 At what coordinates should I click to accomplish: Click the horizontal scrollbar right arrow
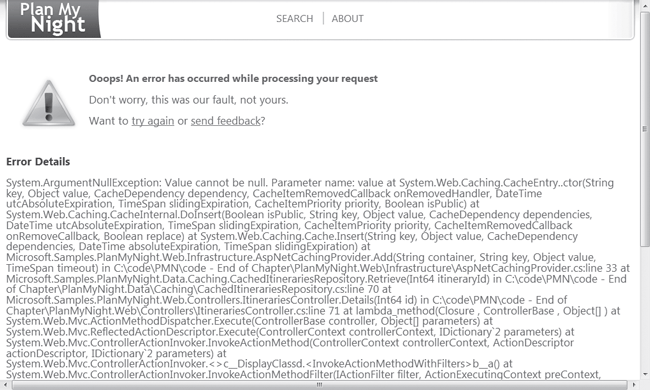tap(634, 385)
